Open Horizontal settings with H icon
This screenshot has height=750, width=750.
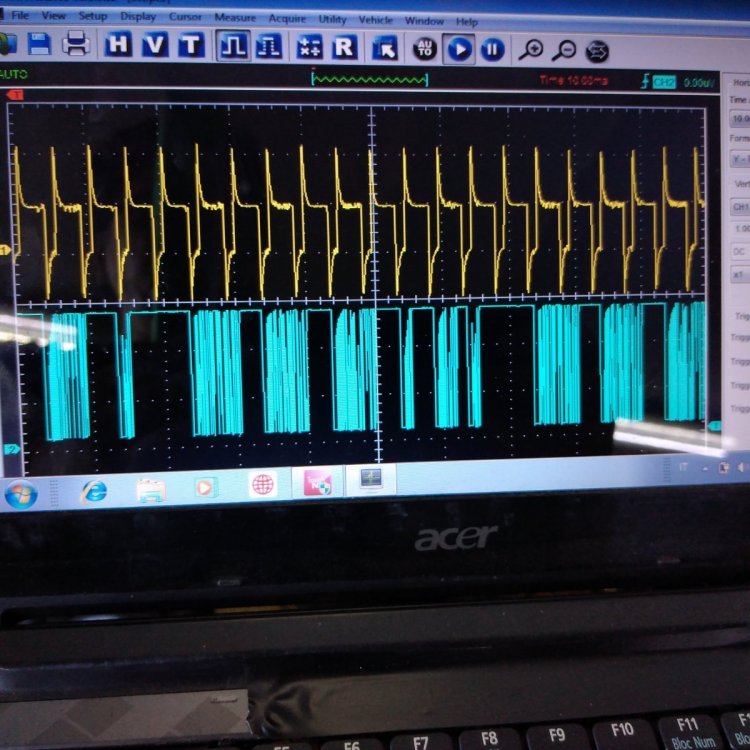(x=119, y=45)
